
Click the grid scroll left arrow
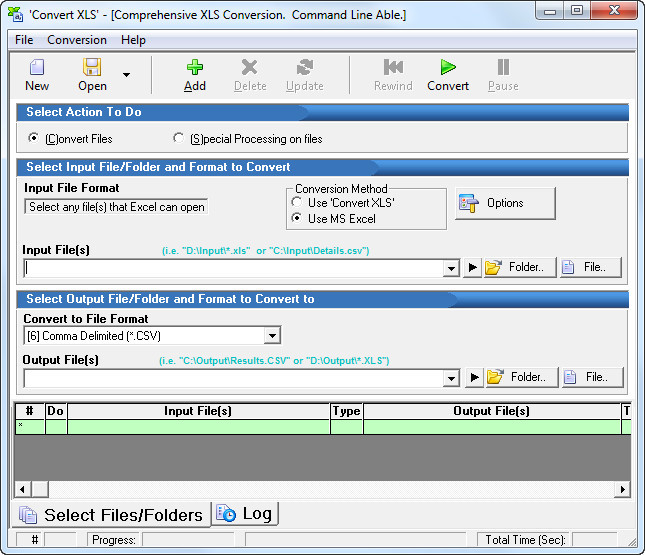(x=23, y=489)
